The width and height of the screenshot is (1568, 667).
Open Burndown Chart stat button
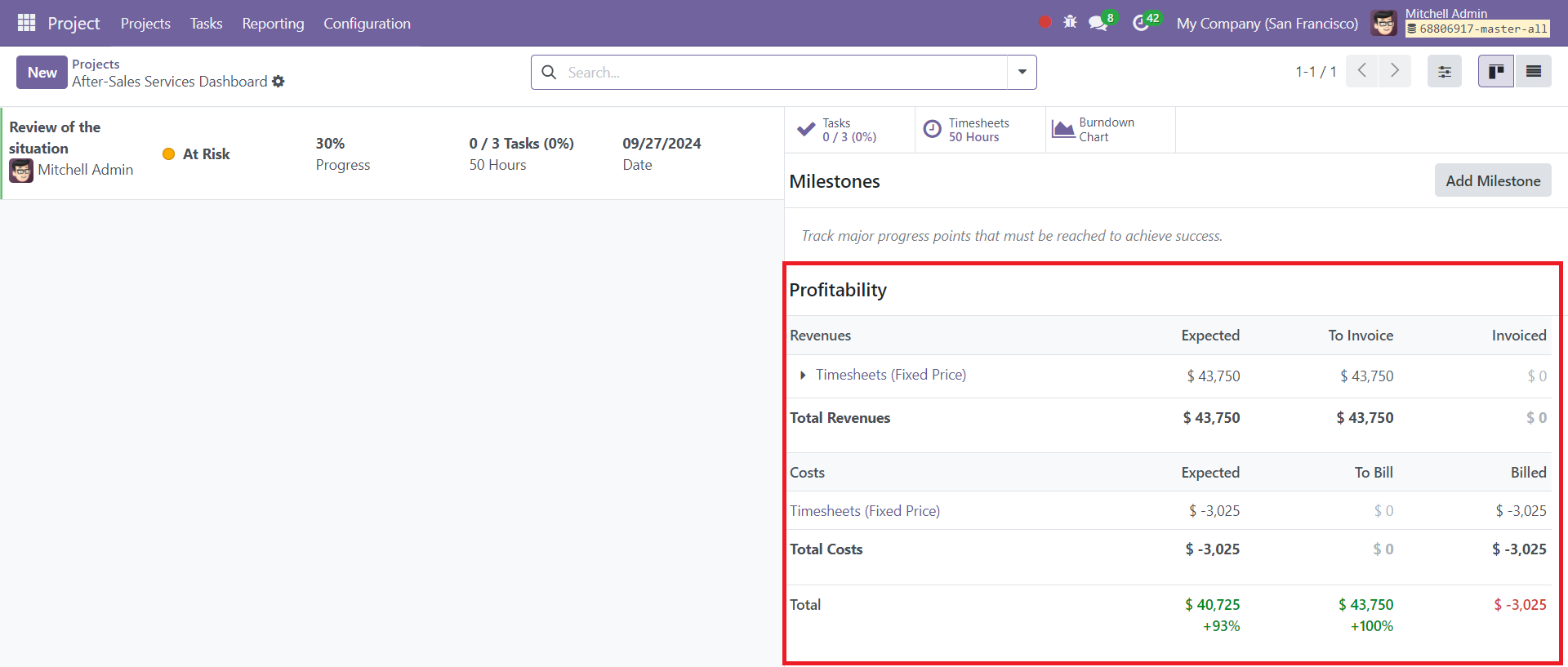click(1111, 130)
